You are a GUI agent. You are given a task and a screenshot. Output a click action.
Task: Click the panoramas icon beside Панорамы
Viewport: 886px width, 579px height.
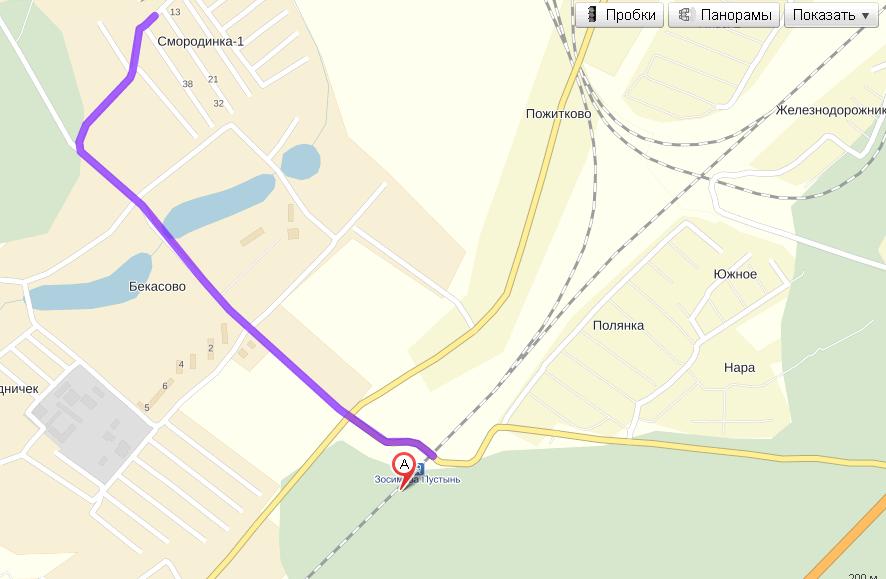coord(684,14)
